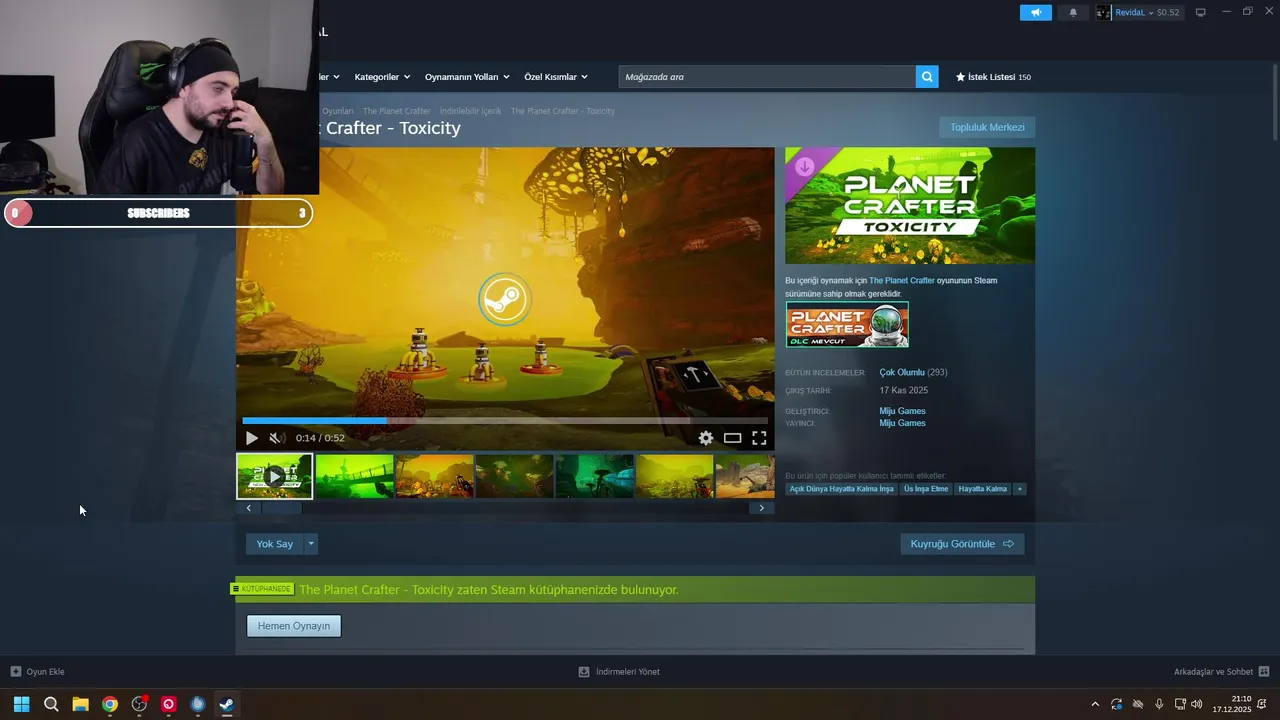
Task: Select the second green bridge screenshot thumbnail
Action: click(x=354, y=476)
